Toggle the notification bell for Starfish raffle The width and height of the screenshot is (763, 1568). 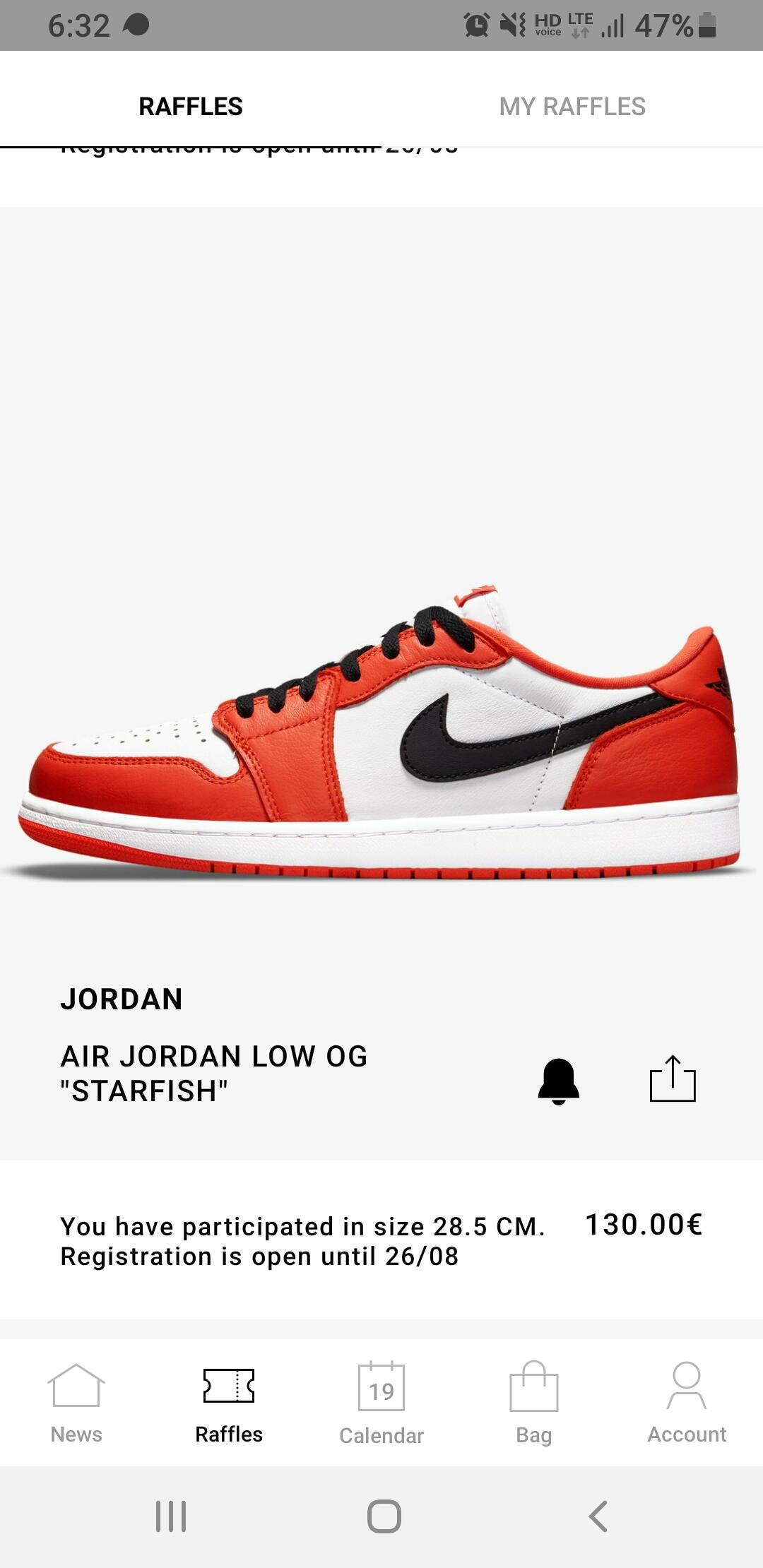[x=558, y=1081]
